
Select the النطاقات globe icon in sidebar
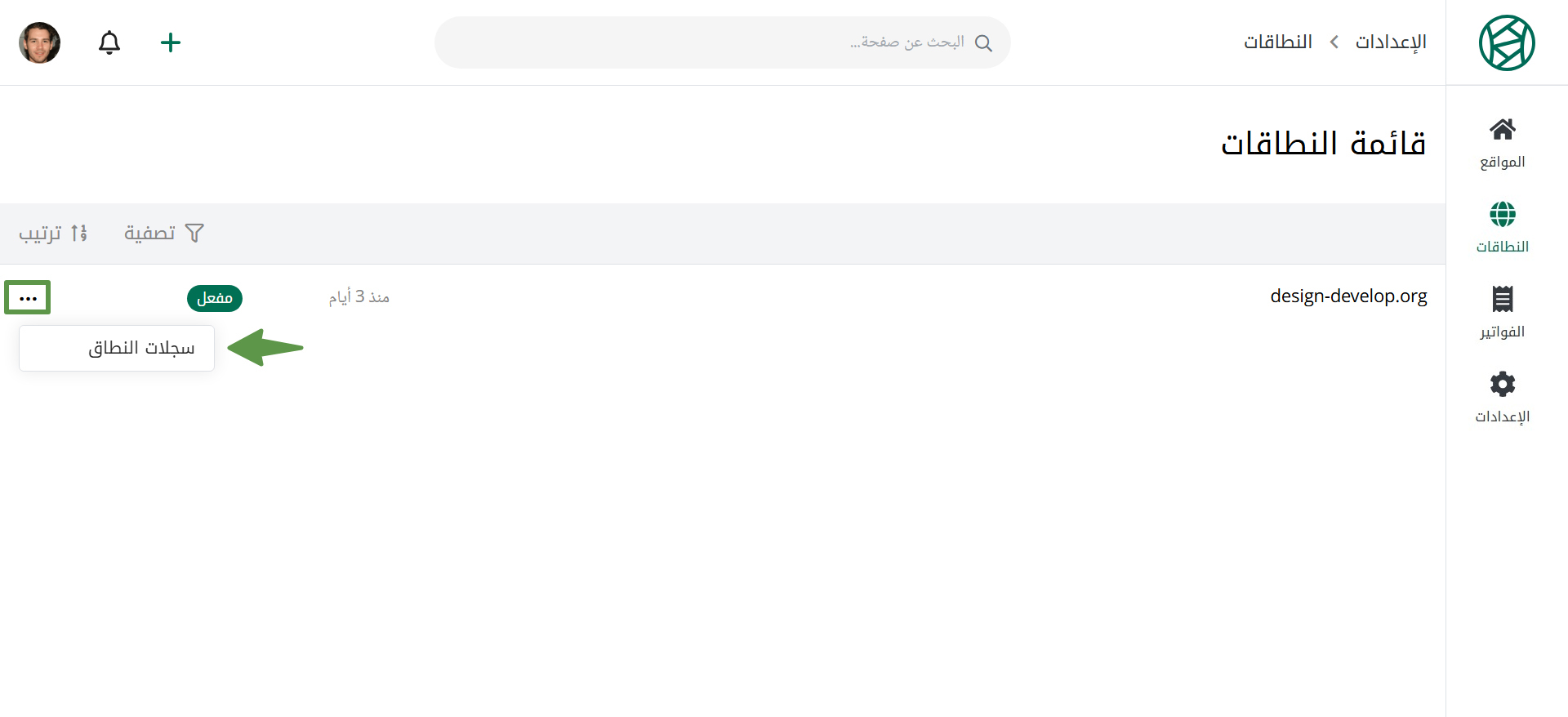1503,214
